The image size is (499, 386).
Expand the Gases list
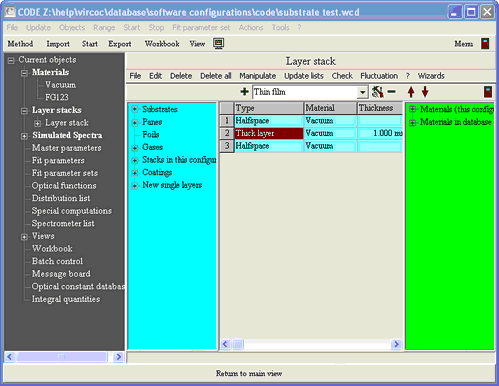(x=135, y=148)
